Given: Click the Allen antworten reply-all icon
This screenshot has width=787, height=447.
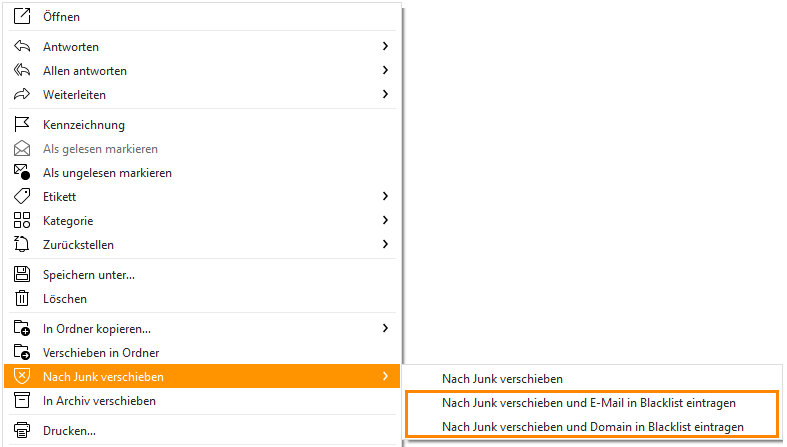Looking at the screenshot, I should coord(22,70).
